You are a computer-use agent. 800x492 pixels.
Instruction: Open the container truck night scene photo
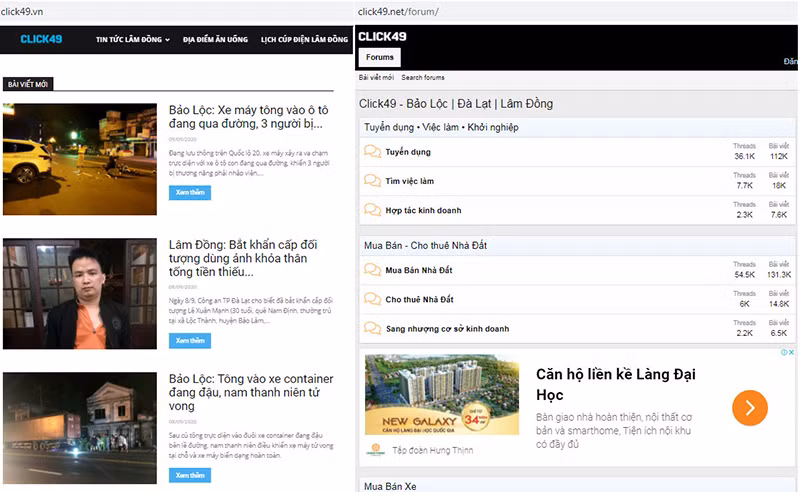80,428
